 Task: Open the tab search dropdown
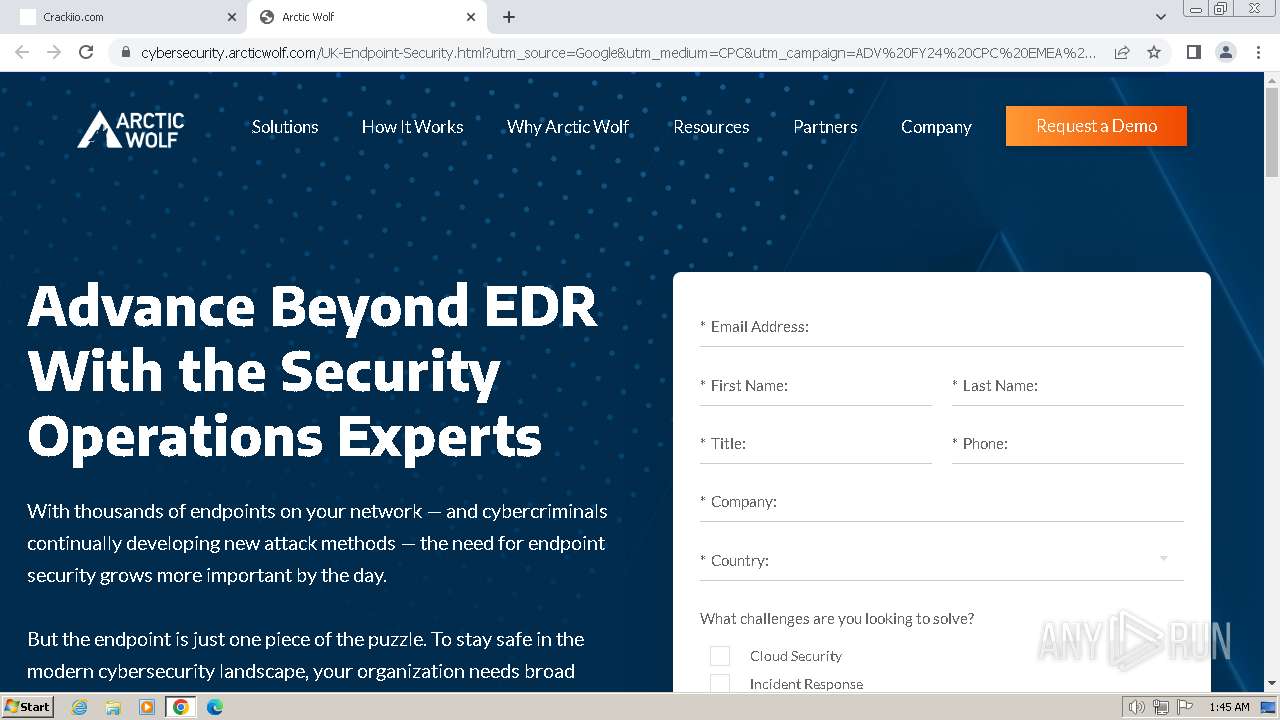point(1160,17)
